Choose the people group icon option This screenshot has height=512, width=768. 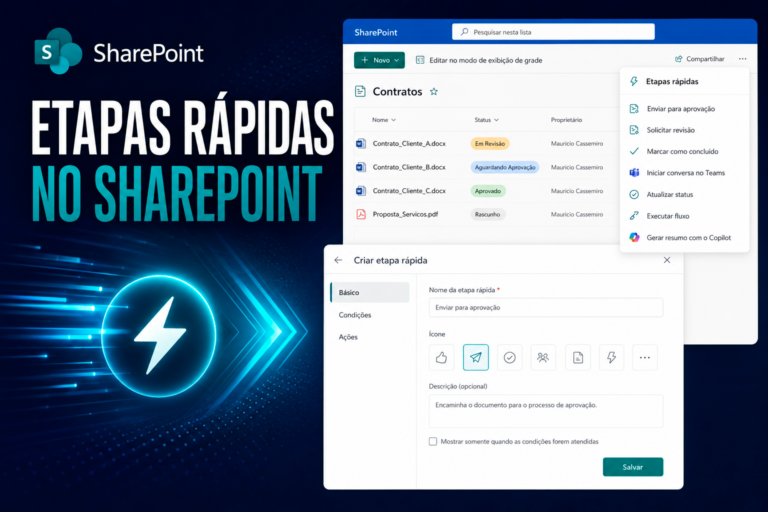(x=543, y=358)
